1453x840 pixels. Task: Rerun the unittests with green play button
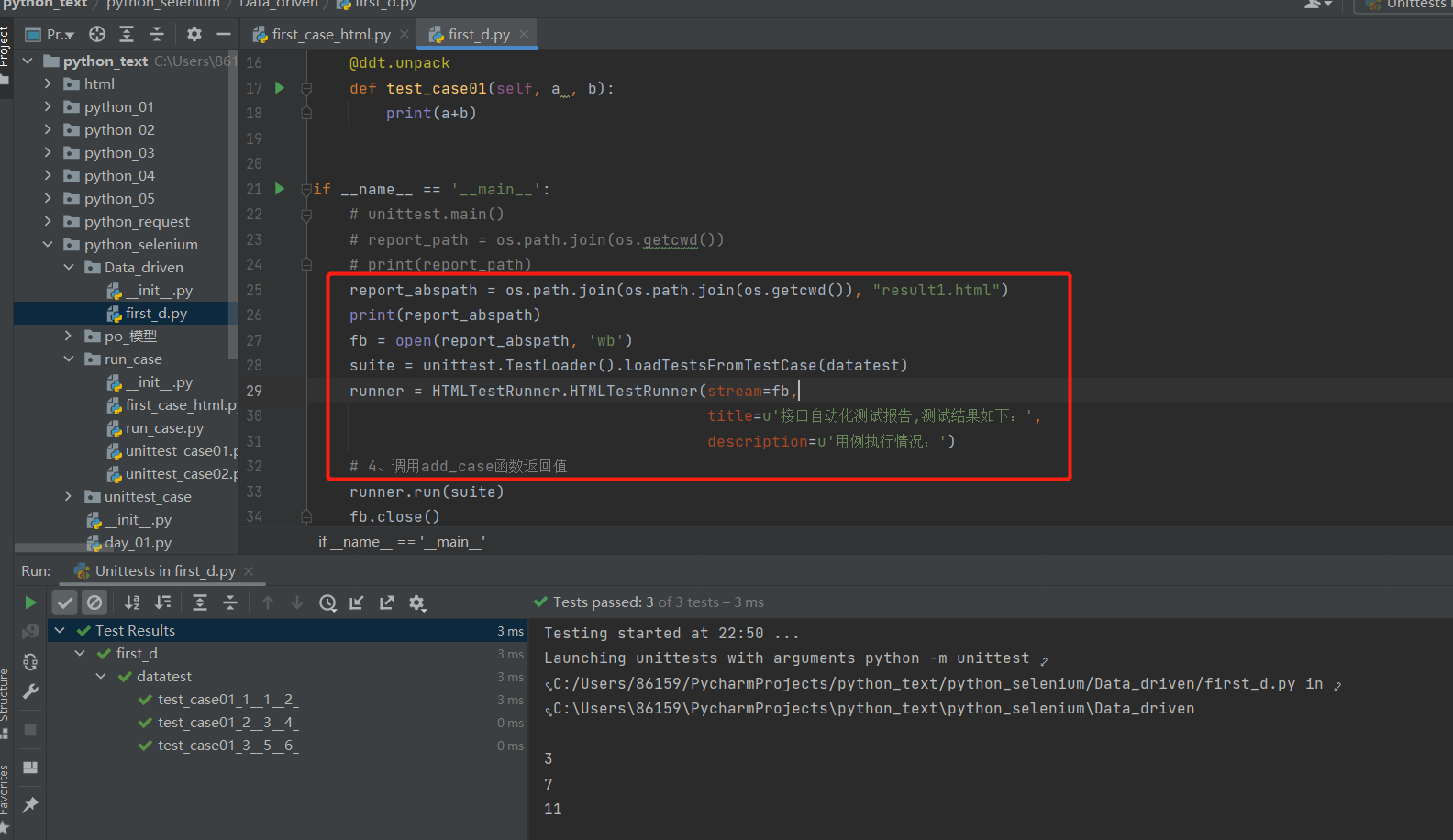pos(30,602)
